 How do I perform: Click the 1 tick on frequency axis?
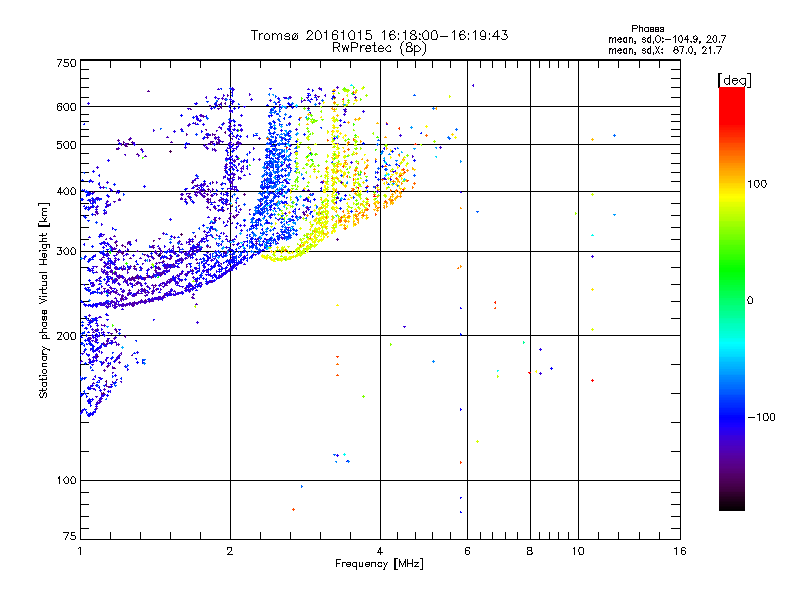pos(80,551)
